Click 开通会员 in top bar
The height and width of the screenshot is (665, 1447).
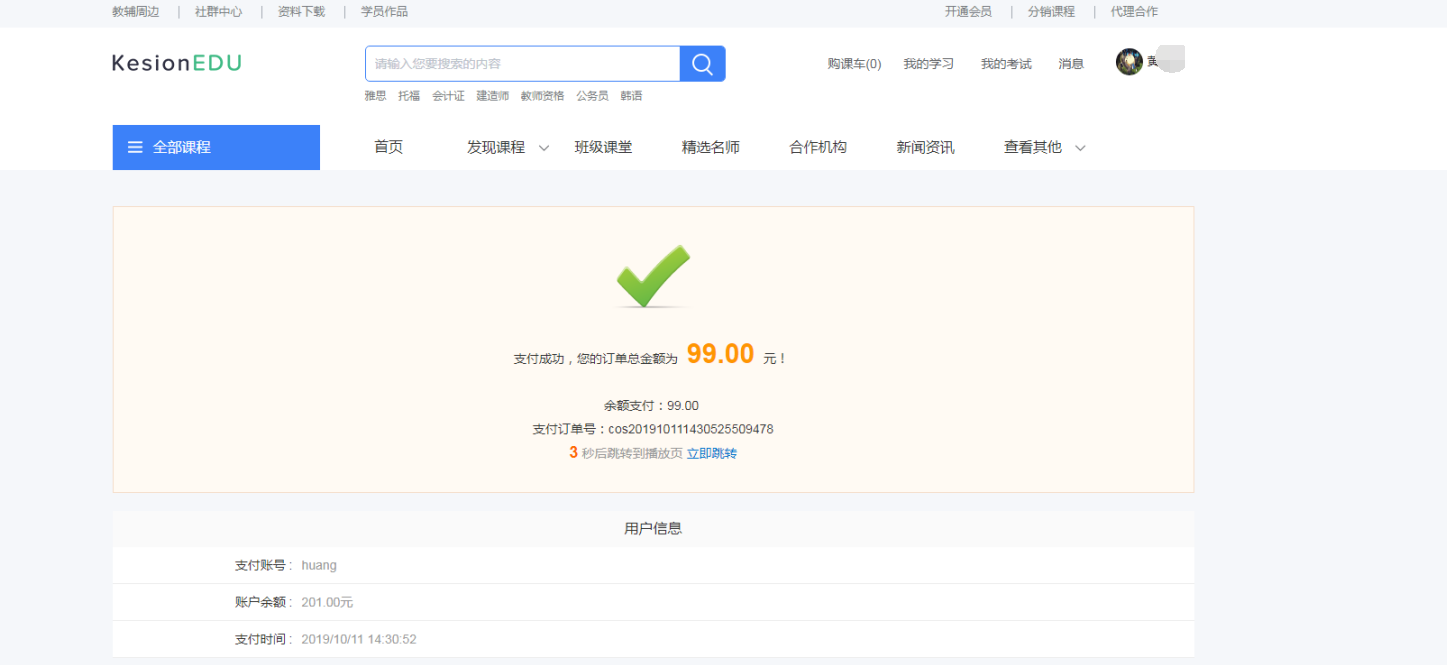[968, 12]
